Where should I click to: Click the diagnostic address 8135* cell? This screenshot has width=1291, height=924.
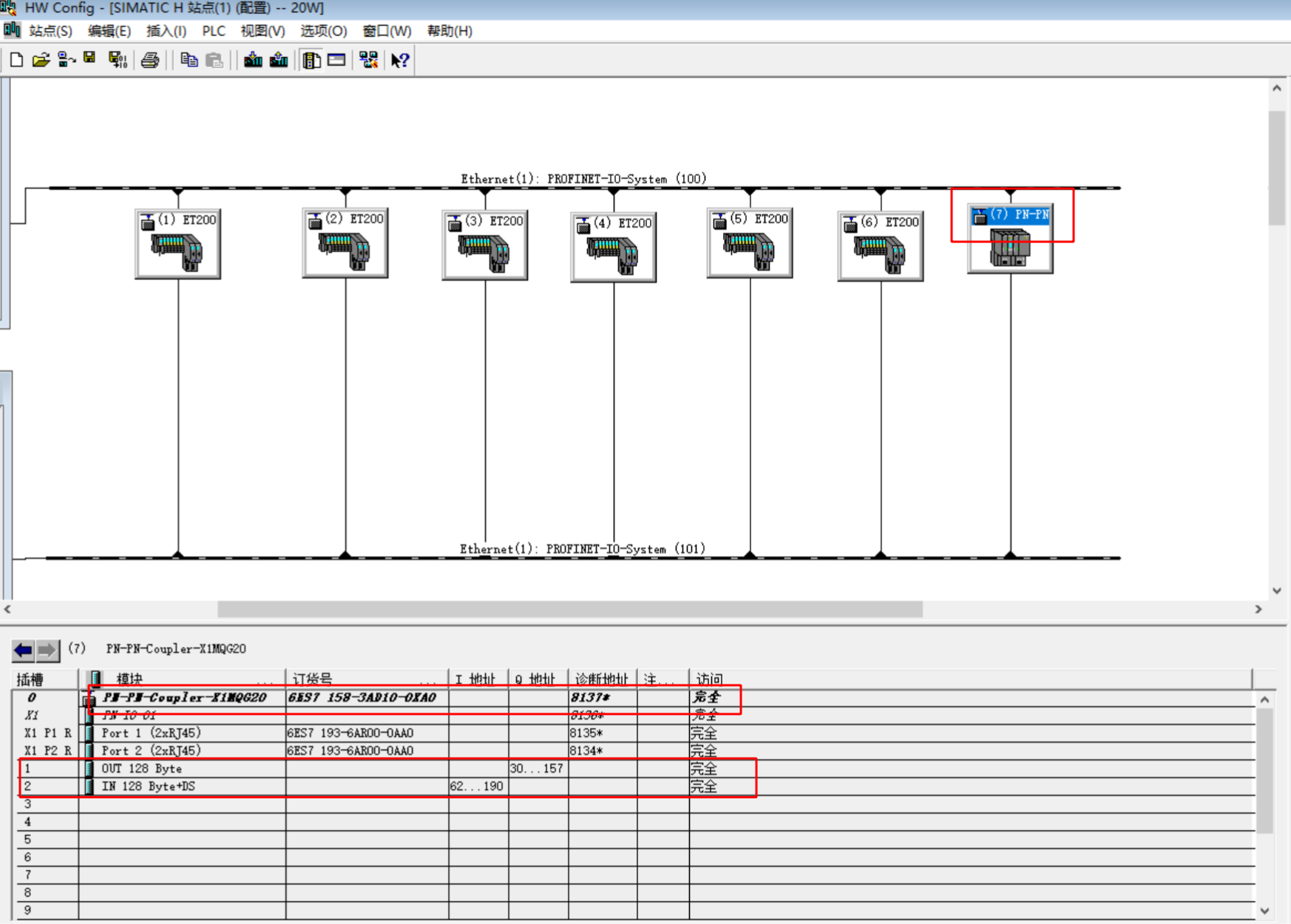click(x=602, y=733)
